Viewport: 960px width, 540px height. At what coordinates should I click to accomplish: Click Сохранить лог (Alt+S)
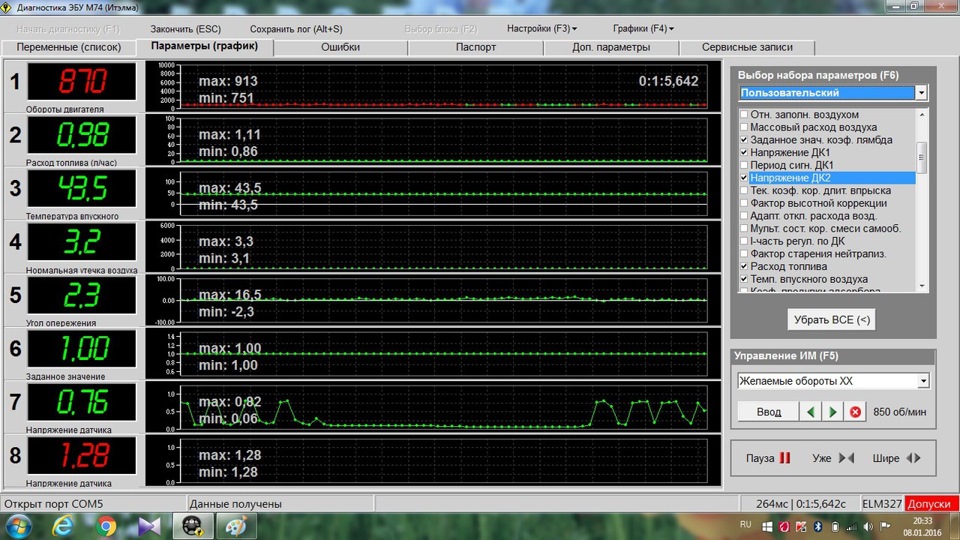[296, 29]
